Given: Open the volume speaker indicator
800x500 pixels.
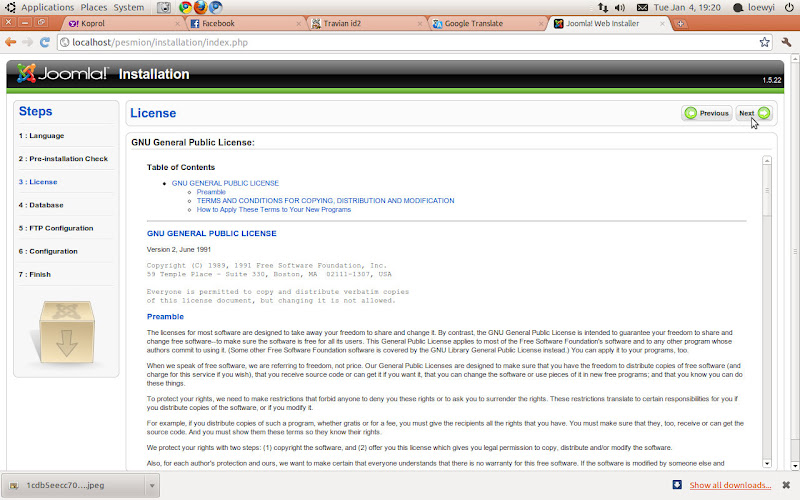Looking at the screenshot, I should (620, 7).
